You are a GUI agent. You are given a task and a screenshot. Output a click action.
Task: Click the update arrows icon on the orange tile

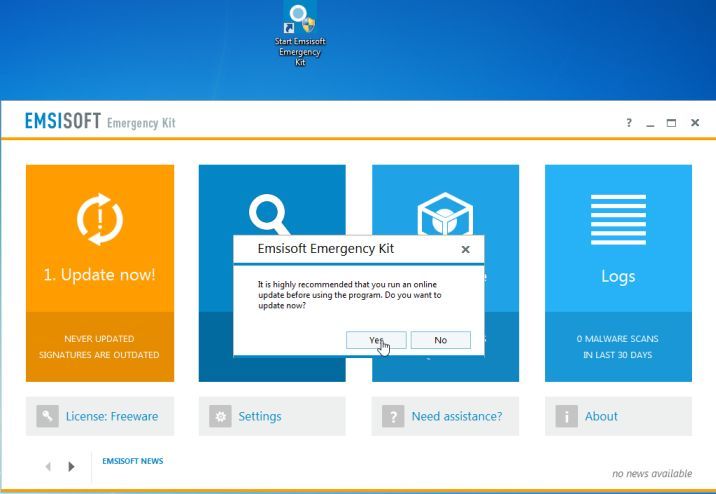coord(100,219)
